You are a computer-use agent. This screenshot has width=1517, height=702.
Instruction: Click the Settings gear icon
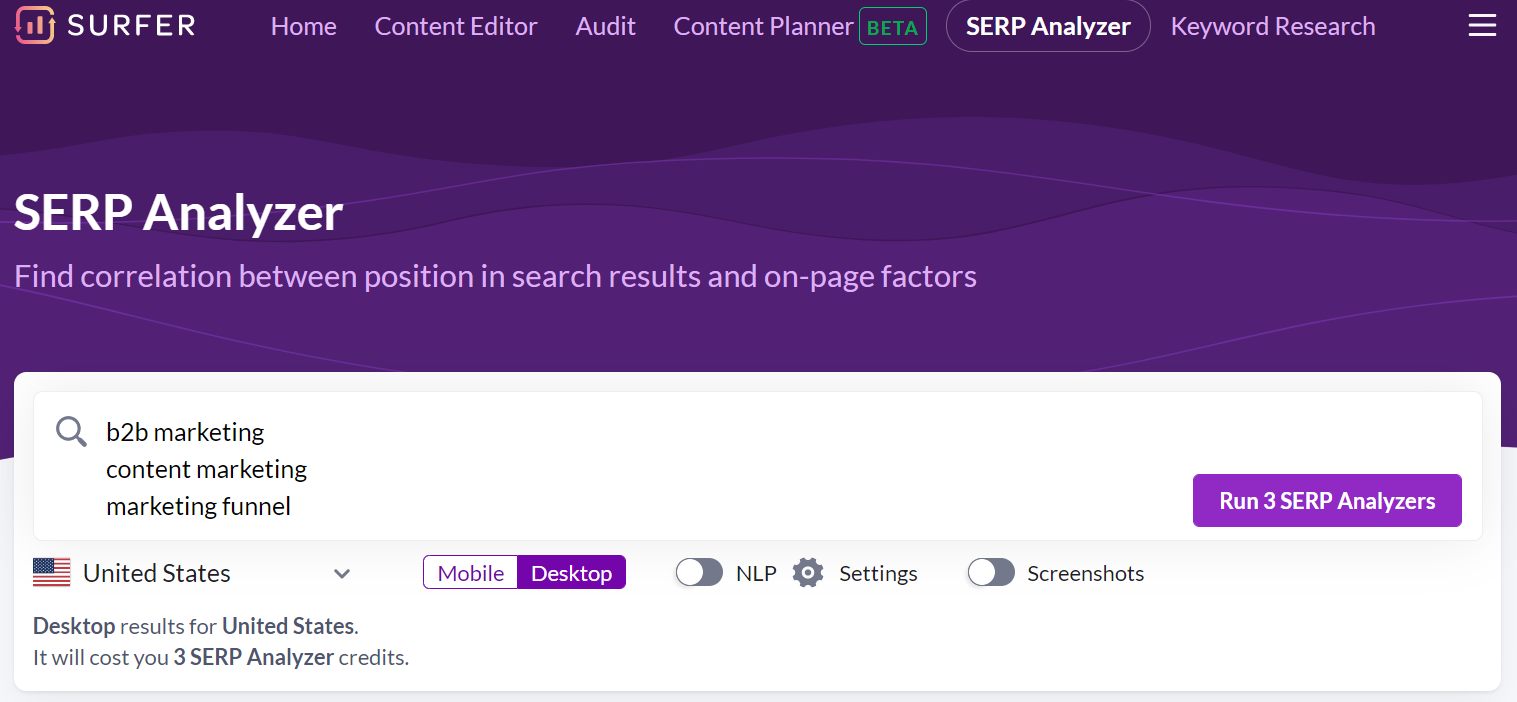[x=808, y=573]
